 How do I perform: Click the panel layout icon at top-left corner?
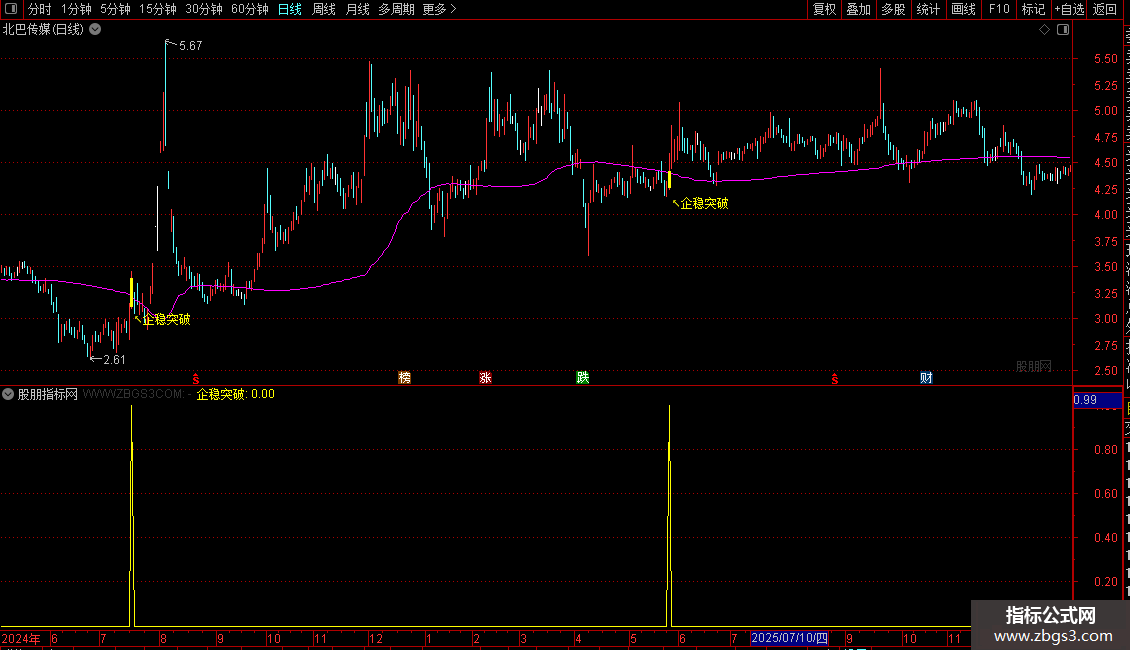(x=11, y=9)
